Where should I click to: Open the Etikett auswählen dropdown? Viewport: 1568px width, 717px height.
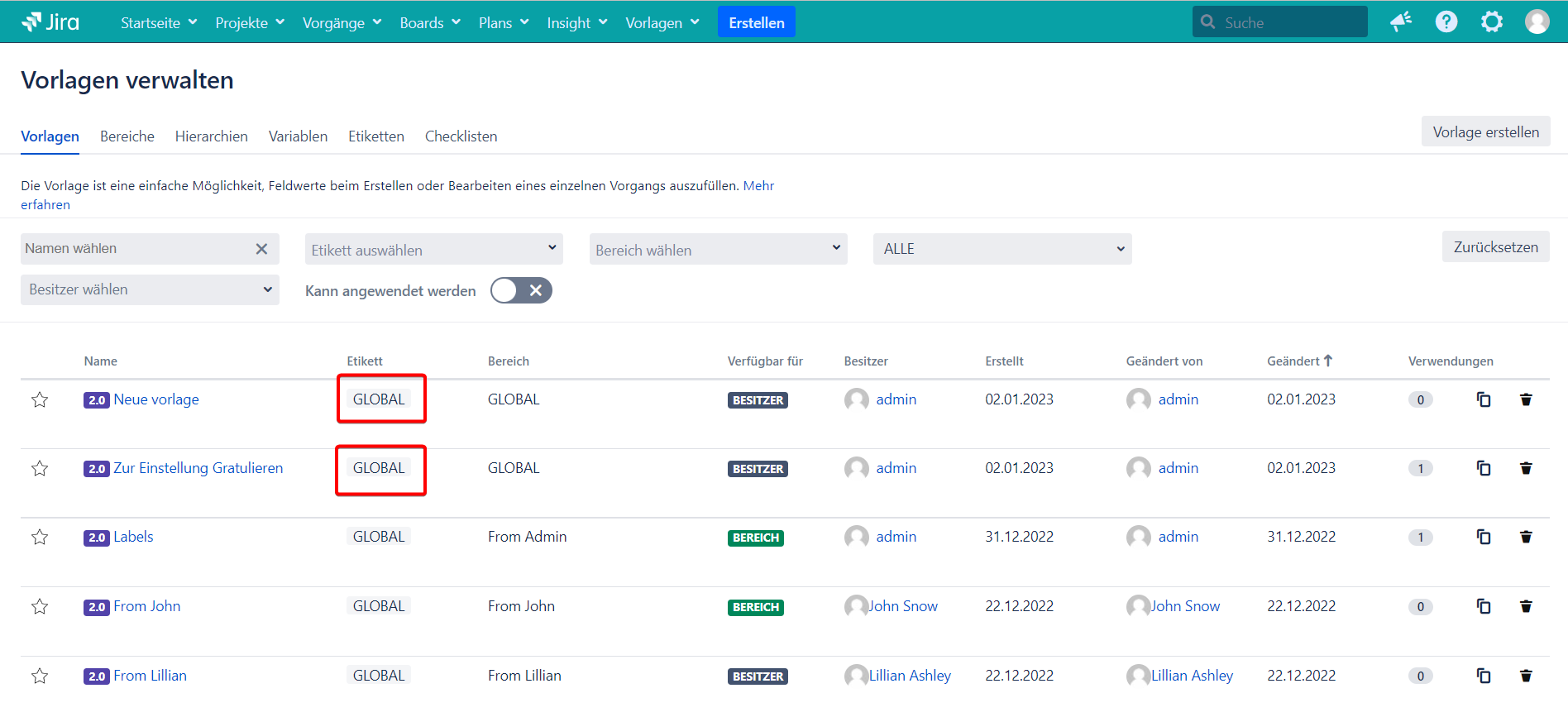[433, 250]
